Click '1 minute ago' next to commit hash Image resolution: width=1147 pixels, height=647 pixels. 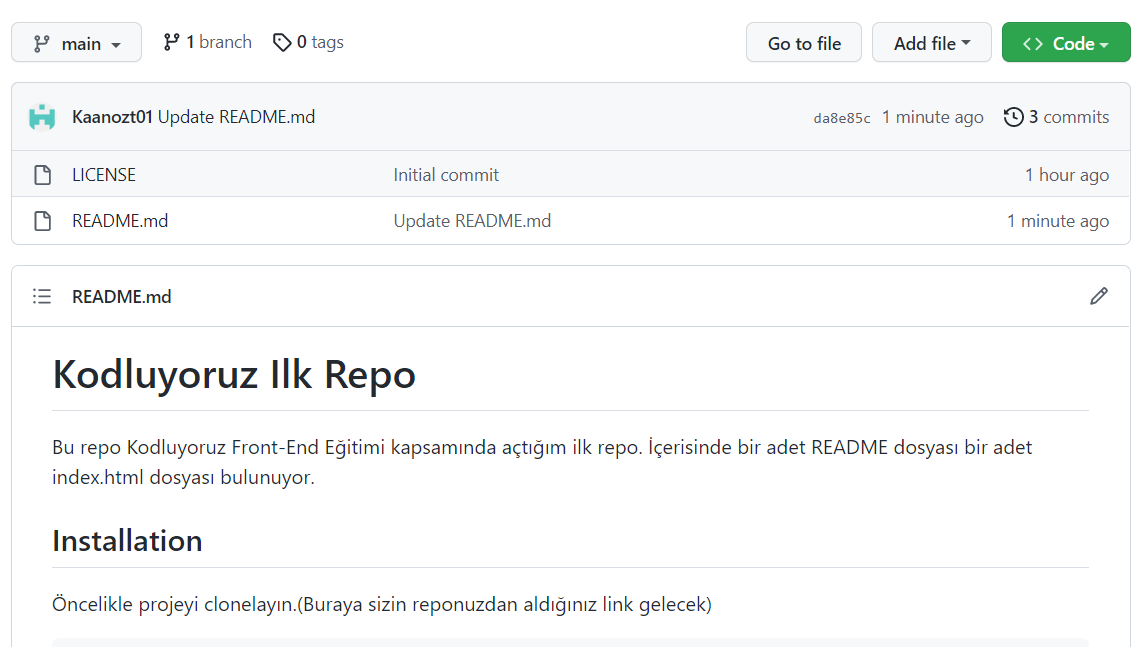[x=933, y=117]
